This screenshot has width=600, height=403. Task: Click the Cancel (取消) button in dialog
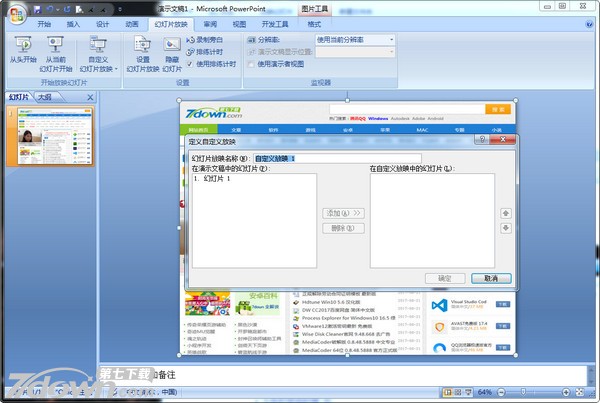[x=491, y=279]
